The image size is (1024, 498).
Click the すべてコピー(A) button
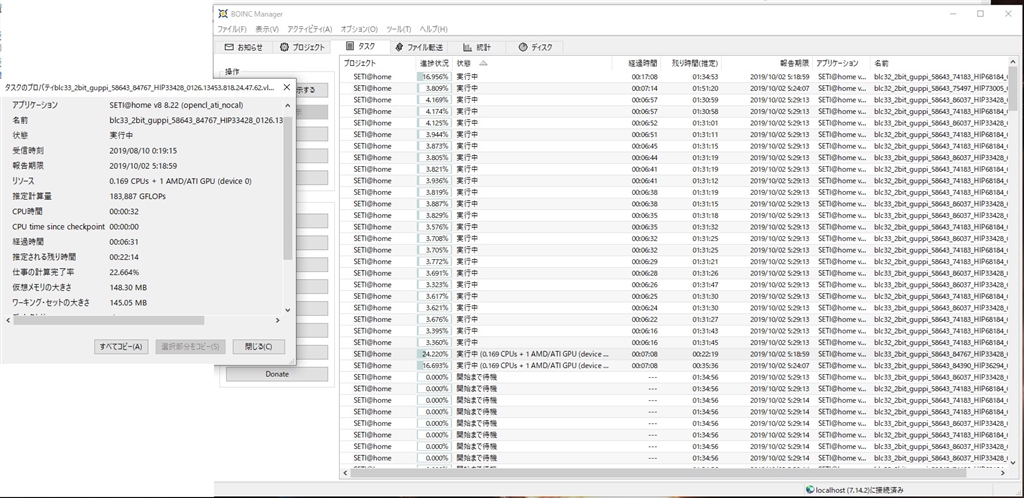pyautogui.click(x=121, y=346)
